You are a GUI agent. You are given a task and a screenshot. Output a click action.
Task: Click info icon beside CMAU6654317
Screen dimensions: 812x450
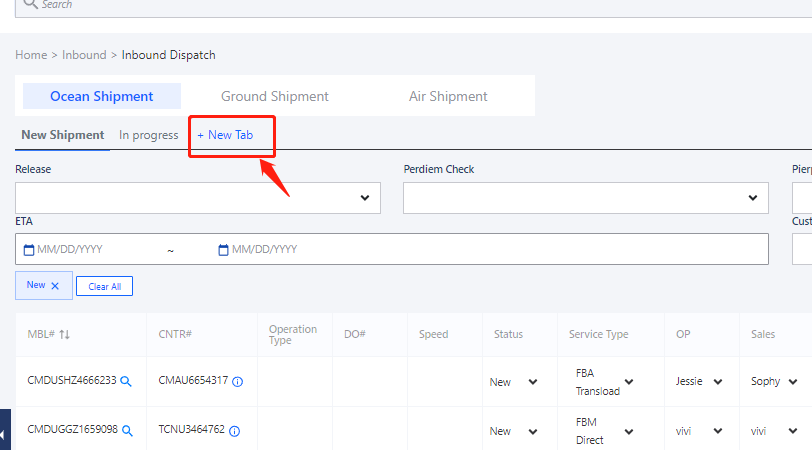tap(238, 381)
